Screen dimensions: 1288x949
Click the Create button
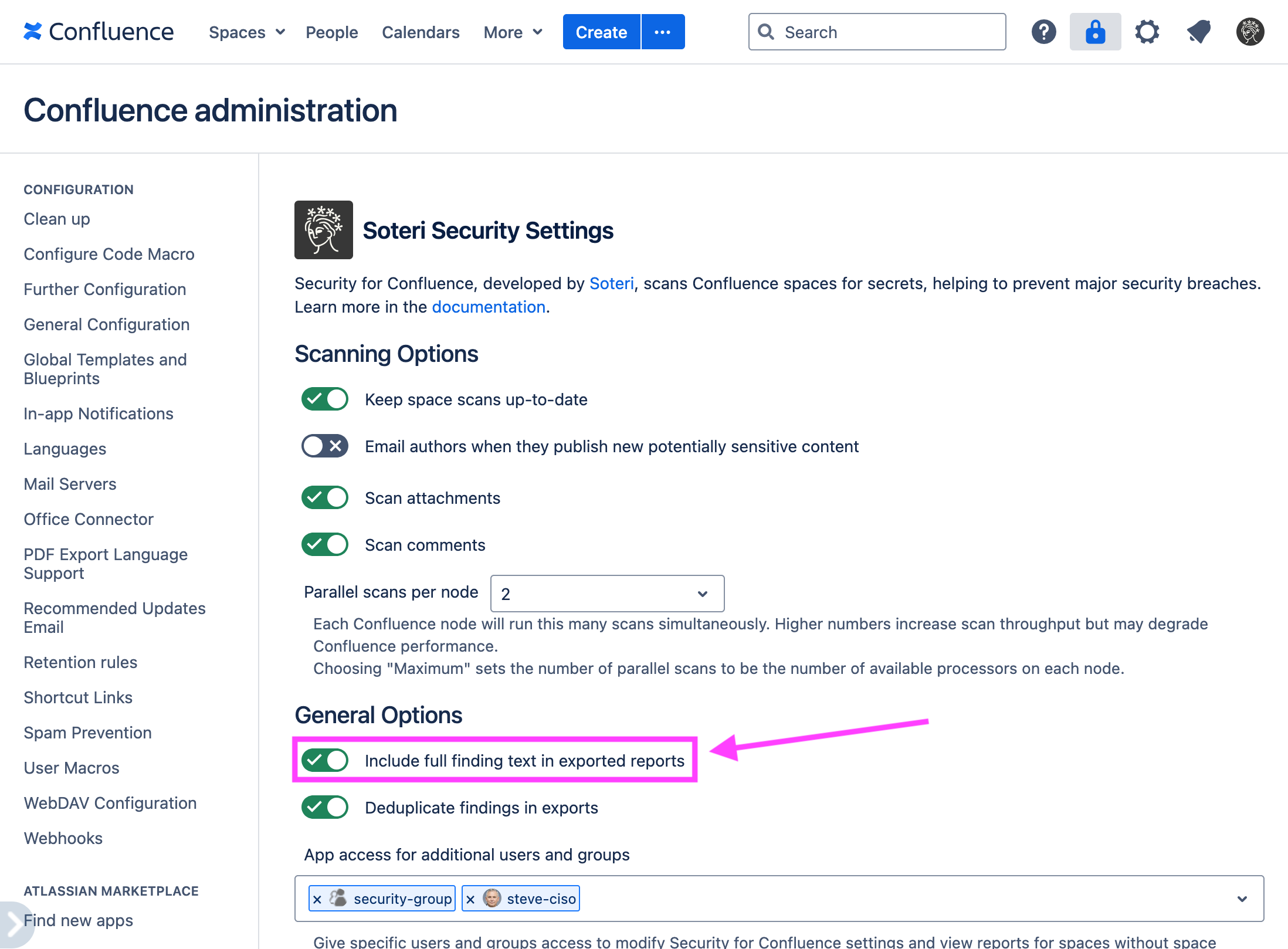pos(601,32)
